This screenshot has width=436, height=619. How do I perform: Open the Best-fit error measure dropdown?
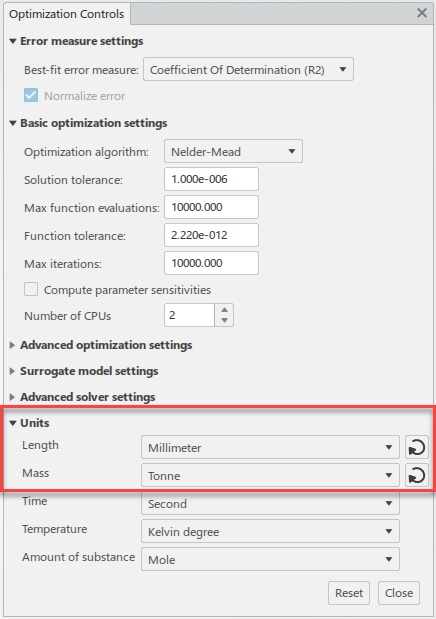coord(248,69)
